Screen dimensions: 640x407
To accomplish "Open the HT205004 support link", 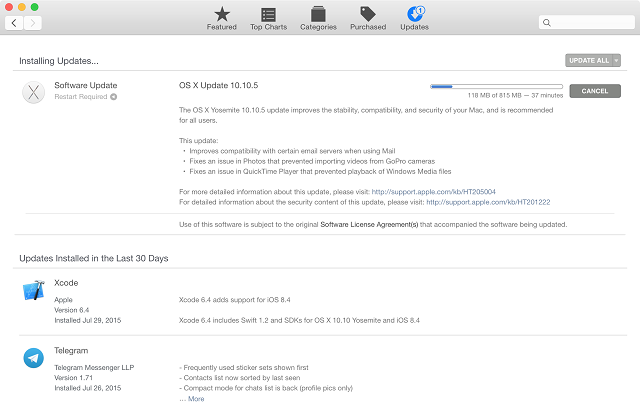I will pyautogui.click(x=433, y=192).
